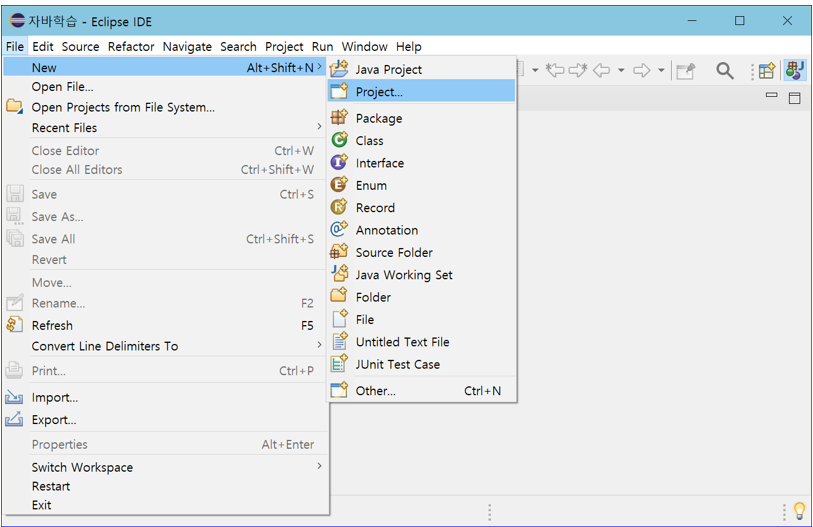Click the Untitled Text File icon

point(339,340)
